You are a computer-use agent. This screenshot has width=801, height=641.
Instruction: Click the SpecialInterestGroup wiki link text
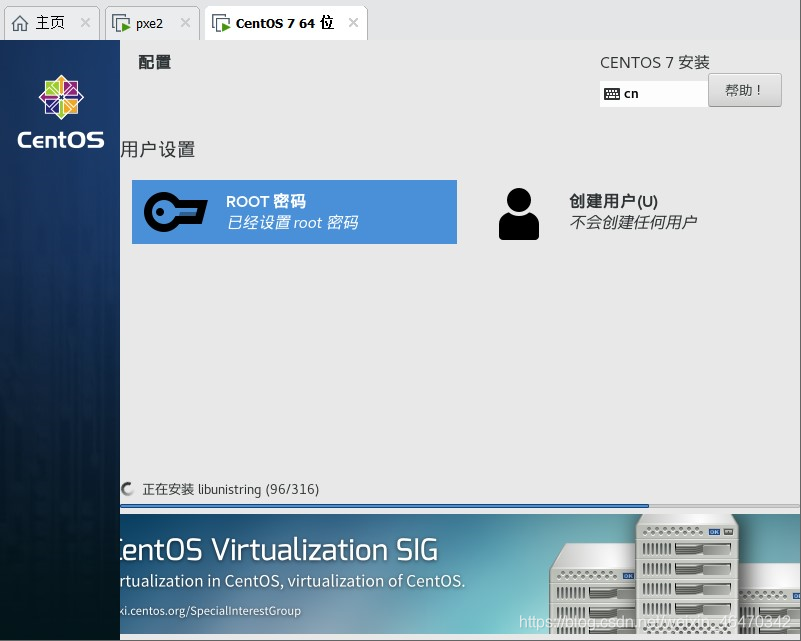pos(210,611)
